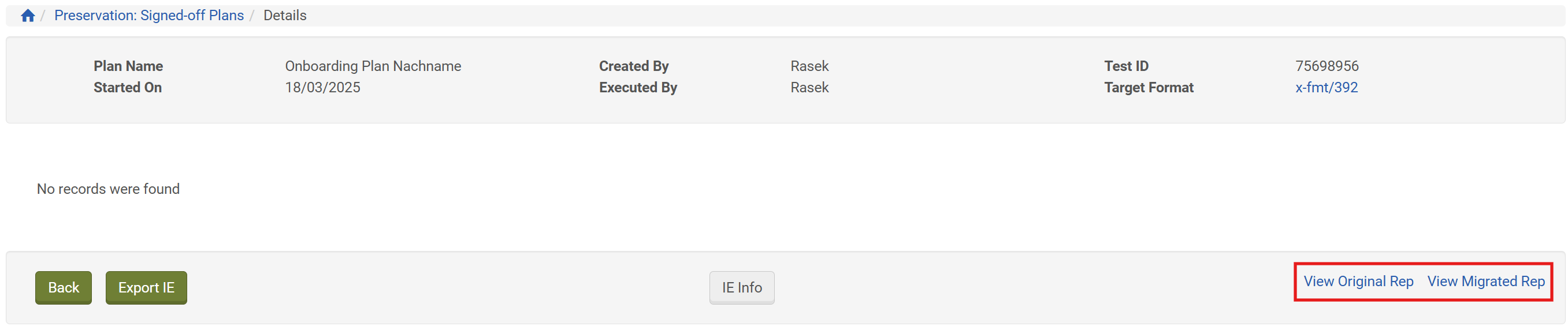Click the home icon in the breadcrumb
This screenshot has width=1568, height=330.
(27, 16)
